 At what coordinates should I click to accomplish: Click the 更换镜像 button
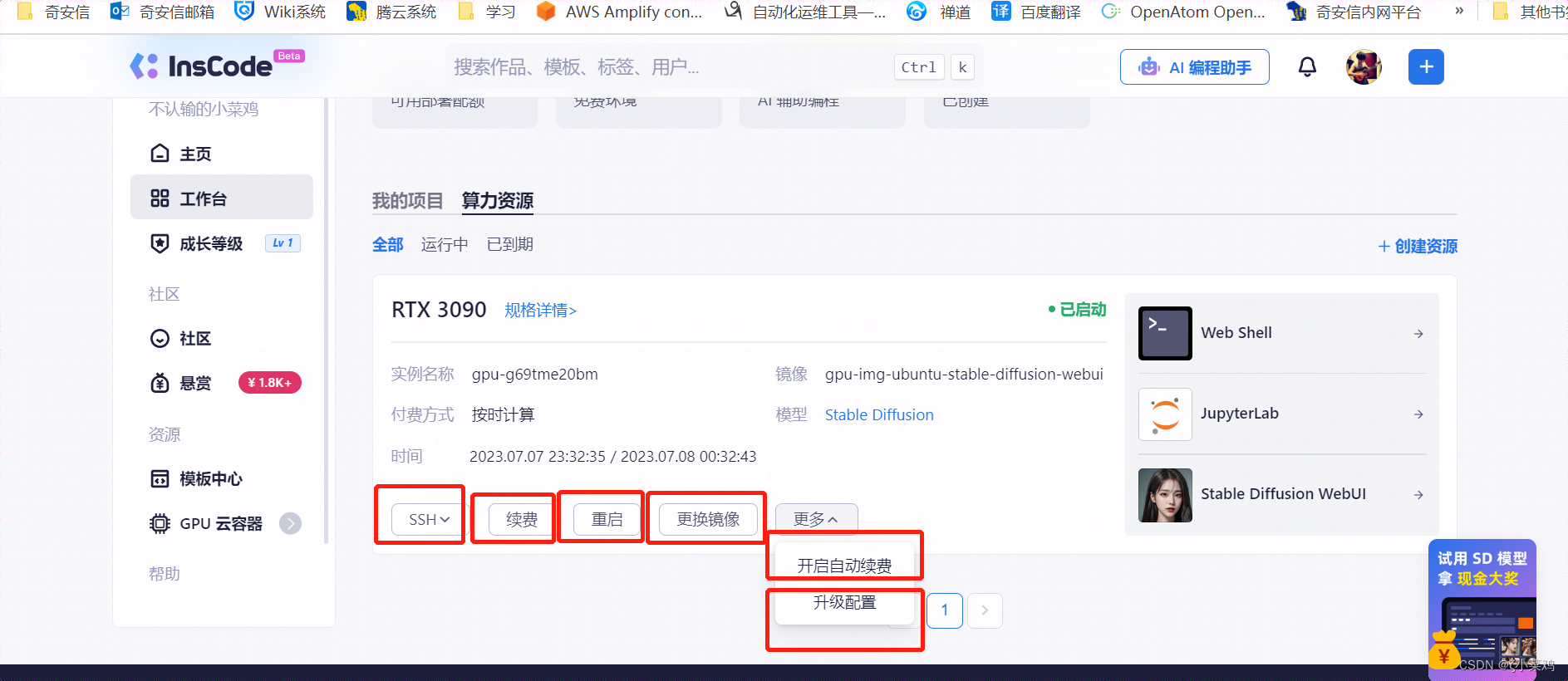(x=708, y=519)
